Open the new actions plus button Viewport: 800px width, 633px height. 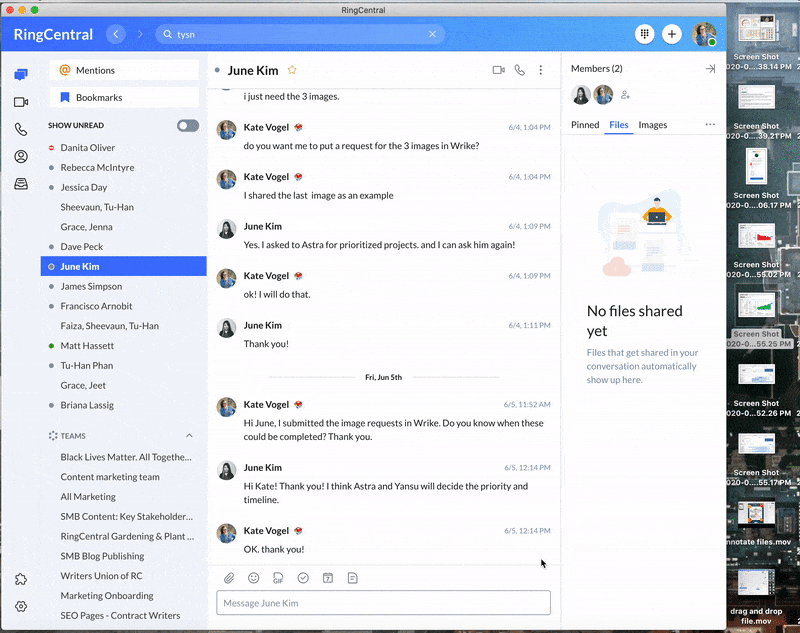coord(672,34)
